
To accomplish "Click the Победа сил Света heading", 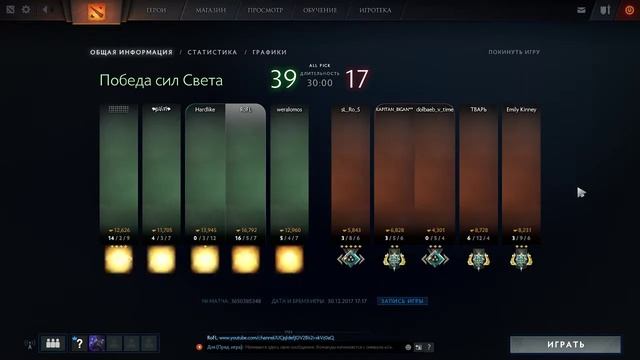I will 161,80.
